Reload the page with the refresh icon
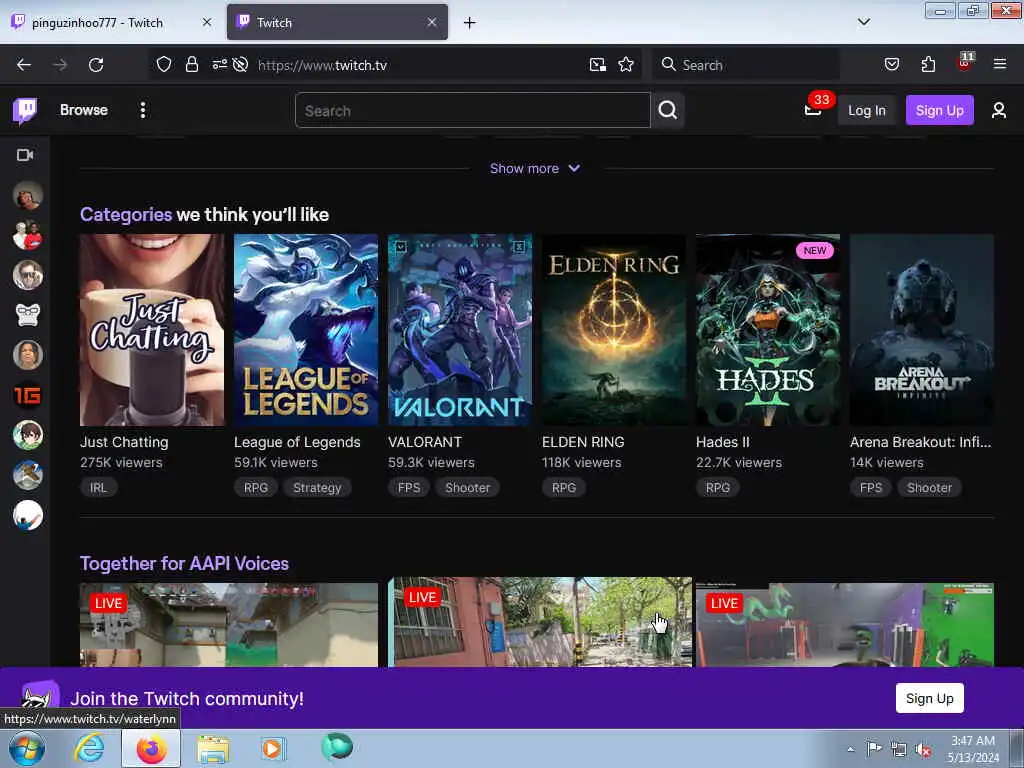Image resolution: width=1024 pixels, height=768 pixels. coord(96,65)
